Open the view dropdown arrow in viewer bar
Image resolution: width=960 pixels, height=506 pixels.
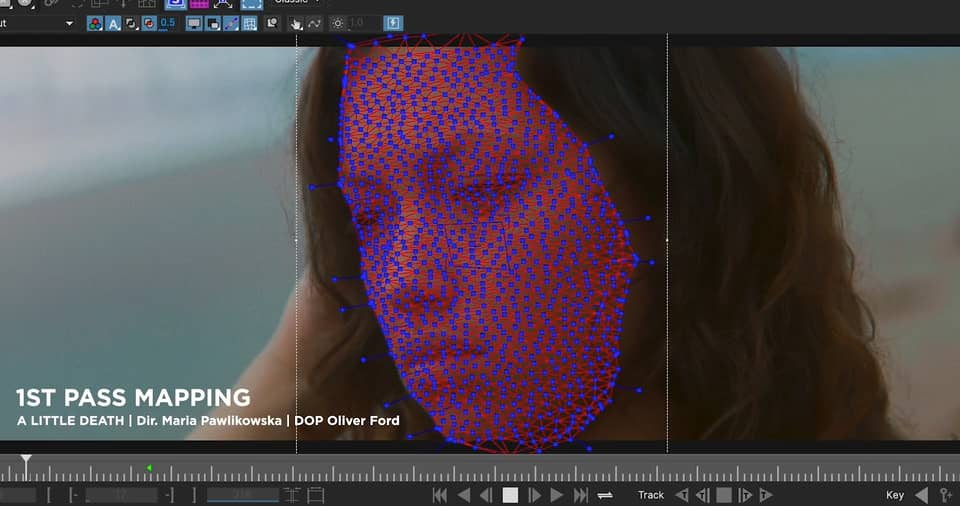pos(69,24)
